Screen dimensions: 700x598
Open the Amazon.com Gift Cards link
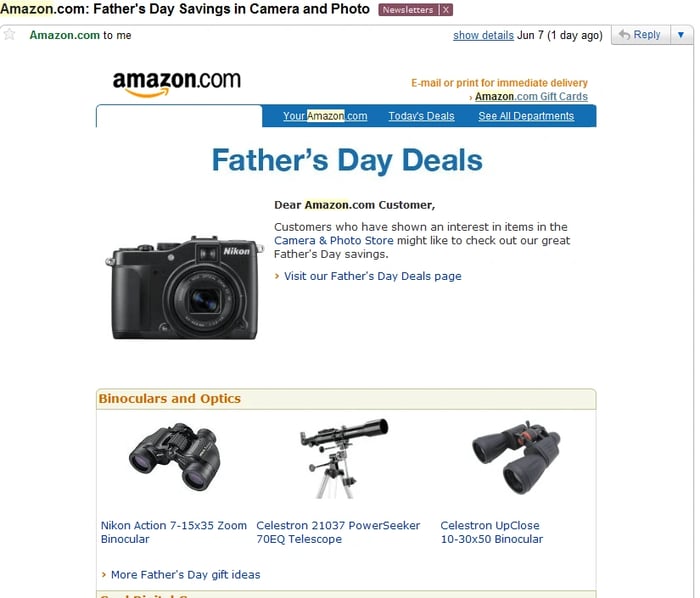pyautogui.click(x=531, y=97)
